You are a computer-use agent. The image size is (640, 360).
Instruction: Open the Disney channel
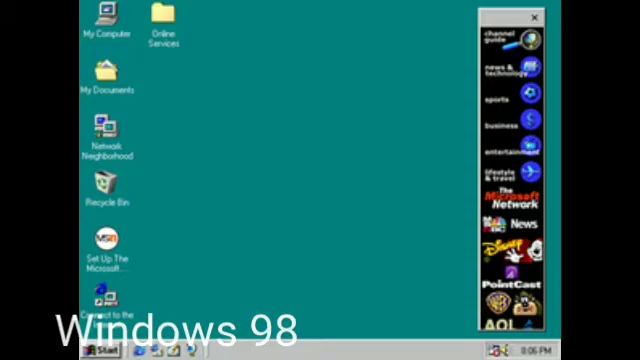(x=512, y=250)
